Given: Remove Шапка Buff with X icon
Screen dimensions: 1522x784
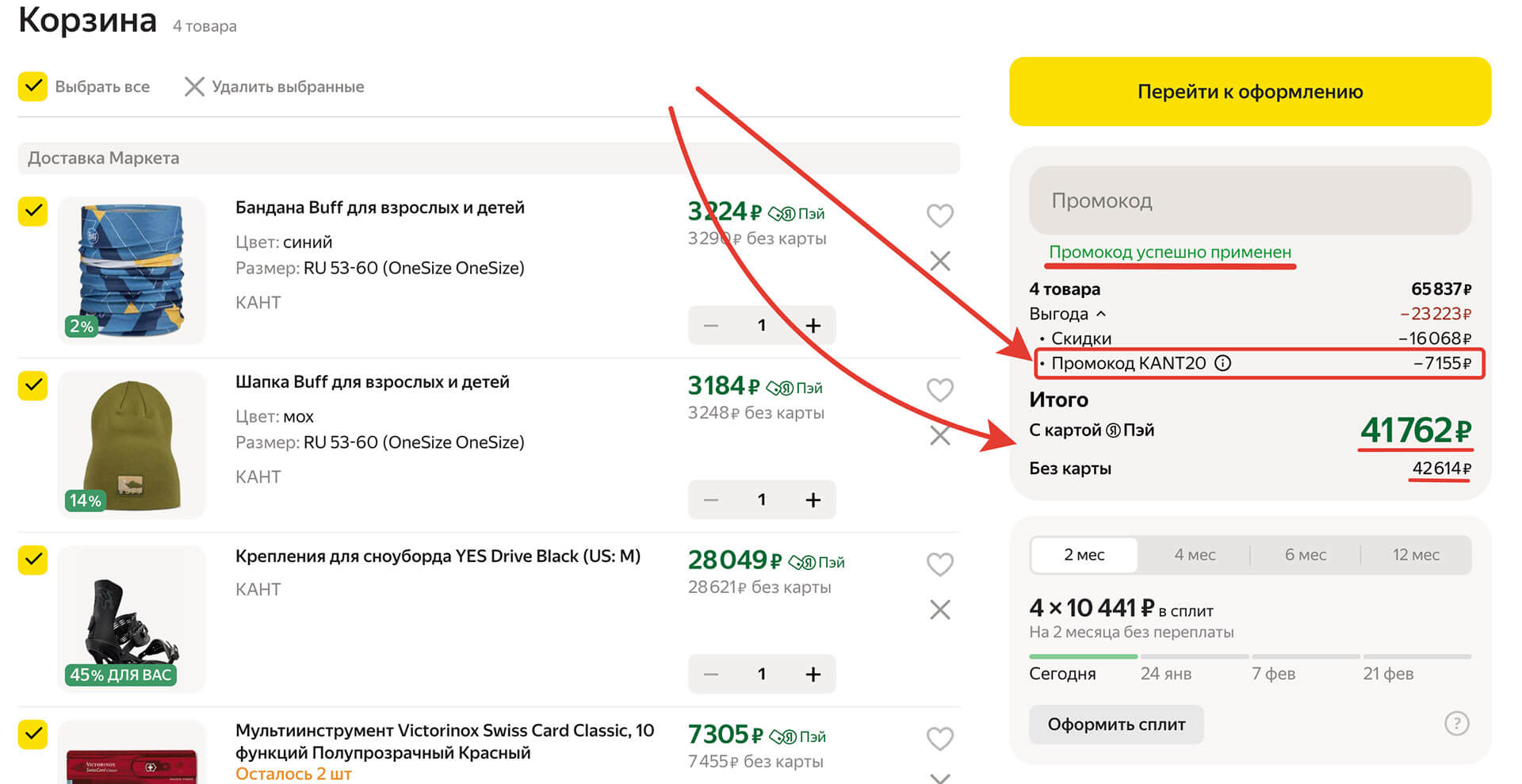Looking at the screenshot, I should 939,435.
